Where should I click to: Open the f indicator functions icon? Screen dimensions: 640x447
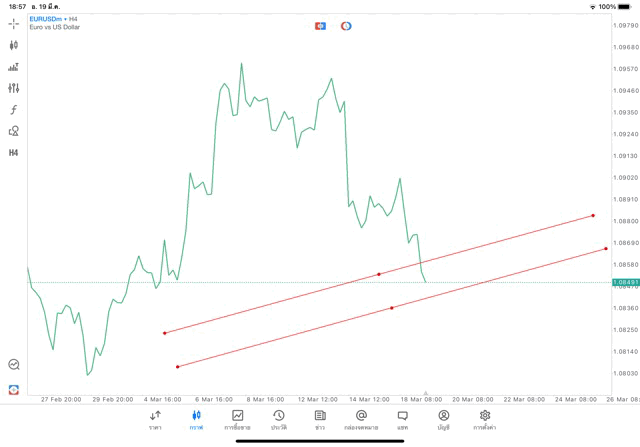pyautogui.click(x=14, y=110)
